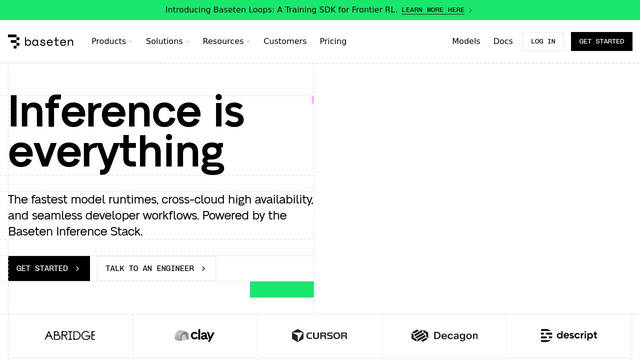The image size is (640, 360).
Task: Click the 'Baseten Inference Stack.' text
Action: (x=75, y=231)
